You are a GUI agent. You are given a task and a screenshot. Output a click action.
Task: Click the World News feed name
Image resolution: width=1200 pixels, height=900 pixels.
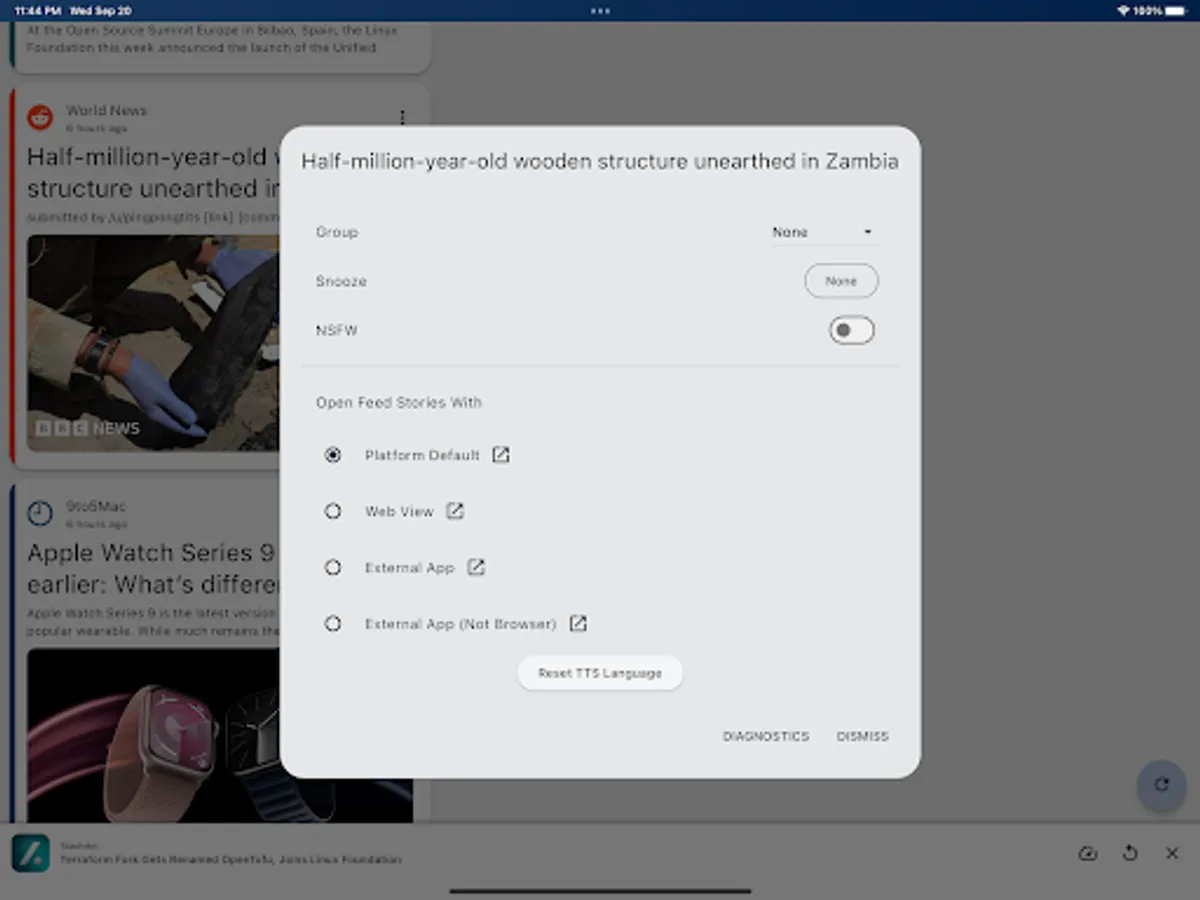pos(106,110)
